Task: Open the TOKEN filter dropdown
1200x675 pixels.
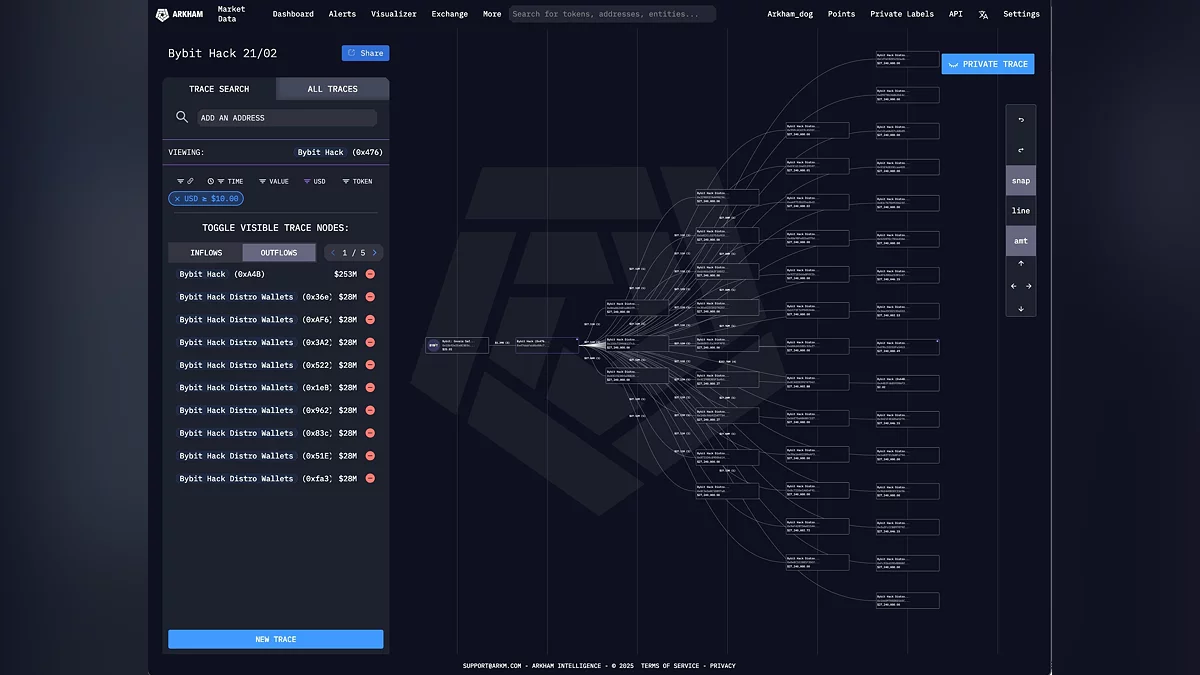Action: (x=357, y=181)
